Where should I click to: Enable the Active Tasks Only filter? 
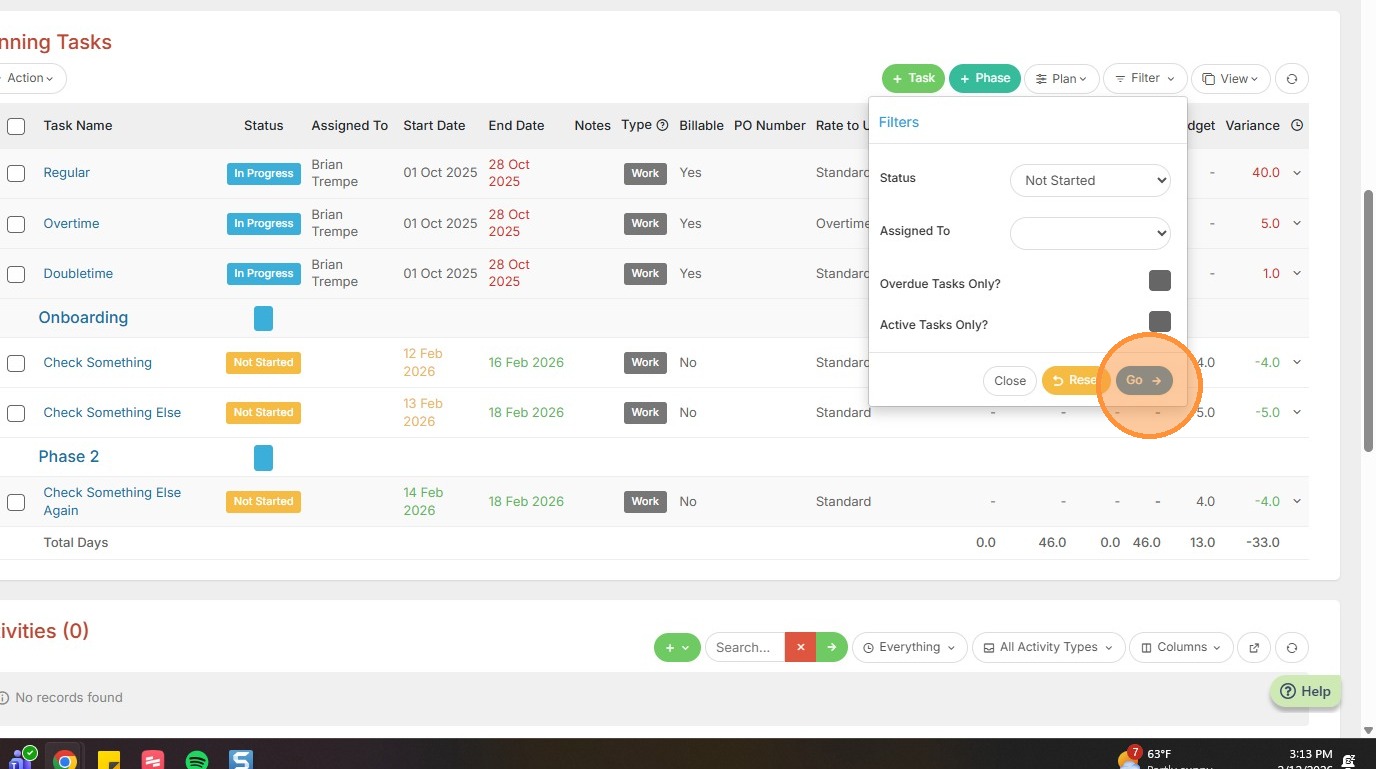click(1160, 322)
